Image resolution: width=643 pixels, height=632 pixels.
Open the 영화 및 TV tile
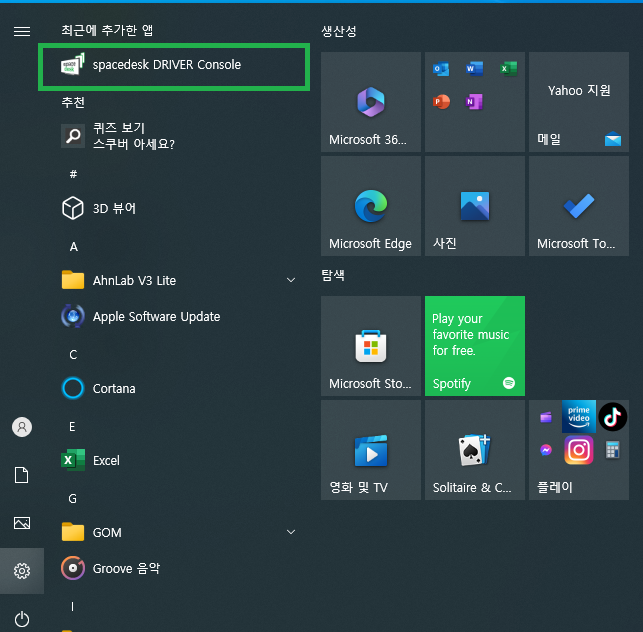371,450
